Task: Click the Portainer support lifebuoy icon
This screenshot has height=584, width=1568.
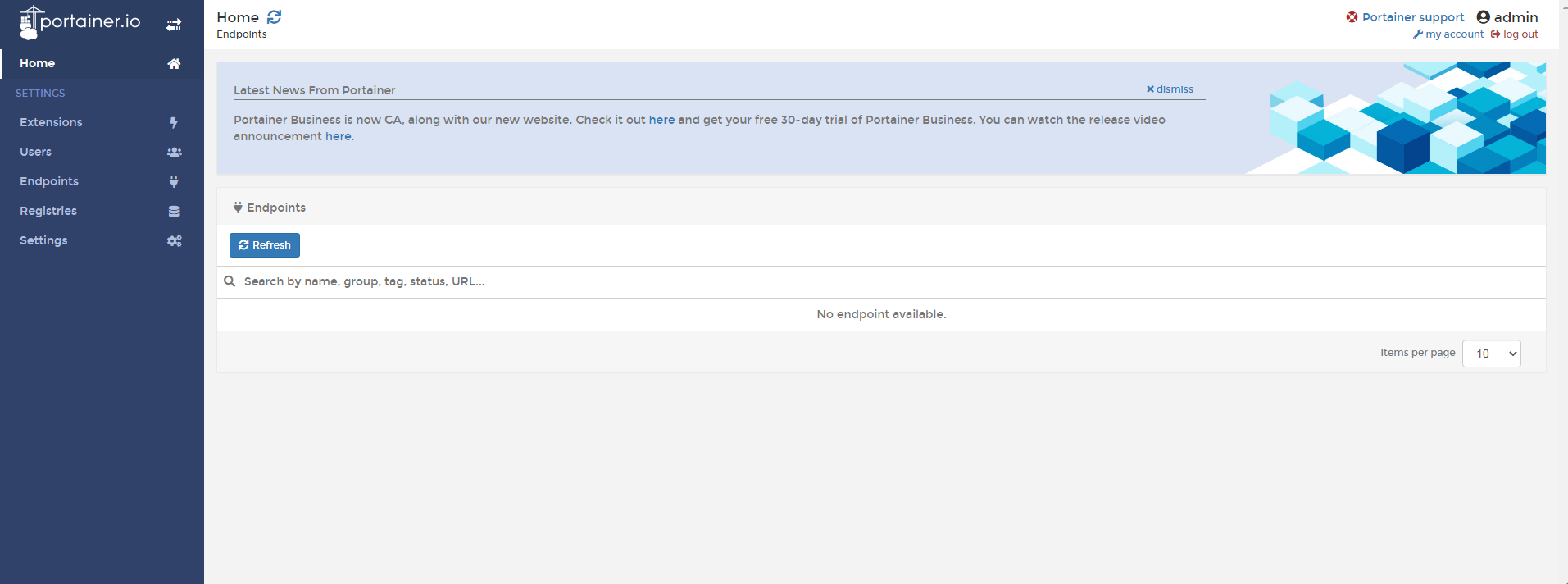Action: [x=1352, y=16]
